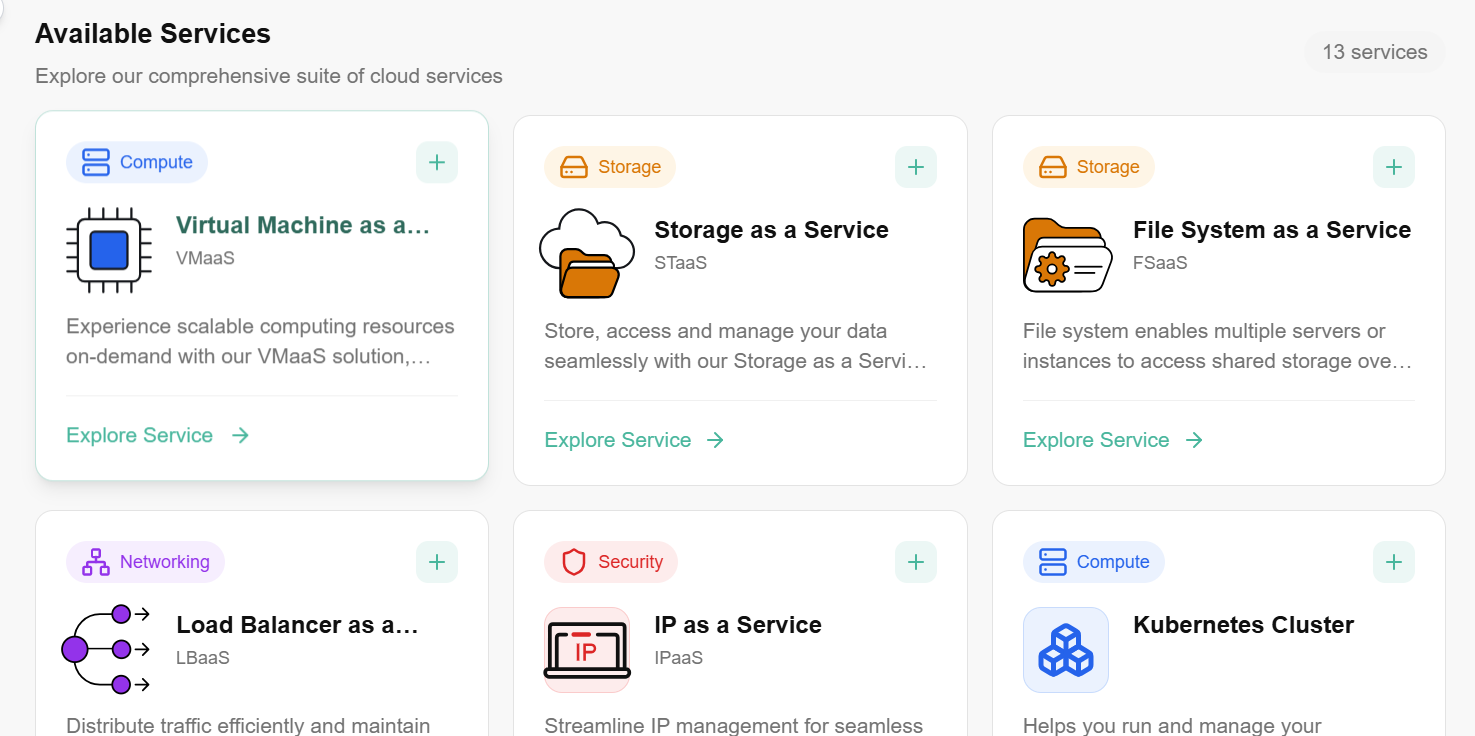Viewport: 1475px width, 736px height.
Task: Open Explore Service link for FSaaS
Action: click(x=1112, y=440)
